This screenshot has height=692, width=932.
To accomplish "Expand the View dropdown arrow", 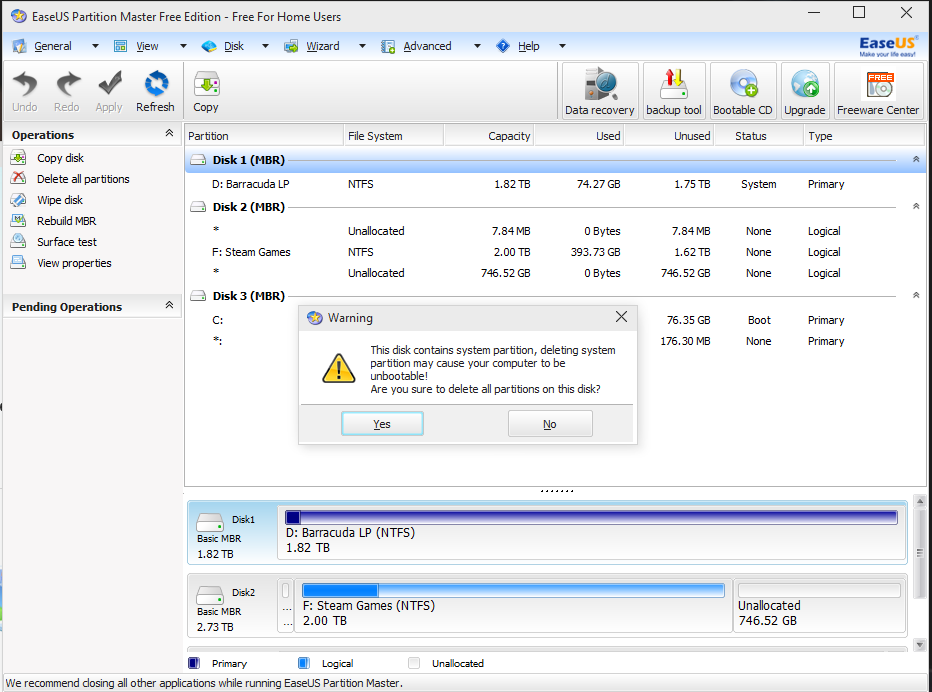I will pos(183,46).
